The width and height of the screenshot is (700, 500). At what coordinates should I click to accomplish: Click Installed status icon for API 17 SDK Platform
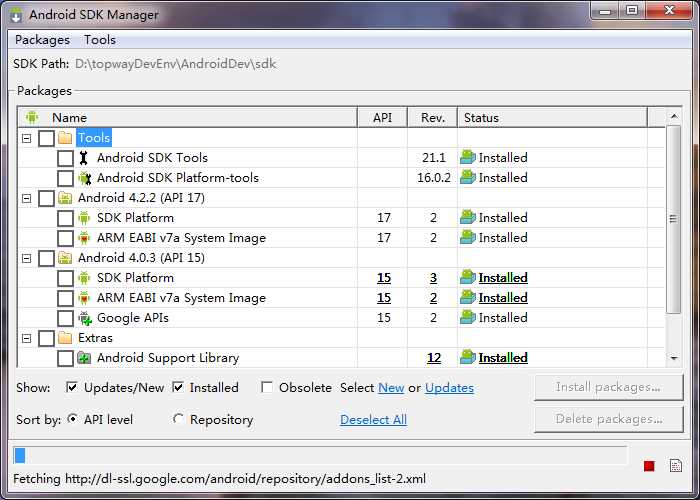[x=468, y=217]
